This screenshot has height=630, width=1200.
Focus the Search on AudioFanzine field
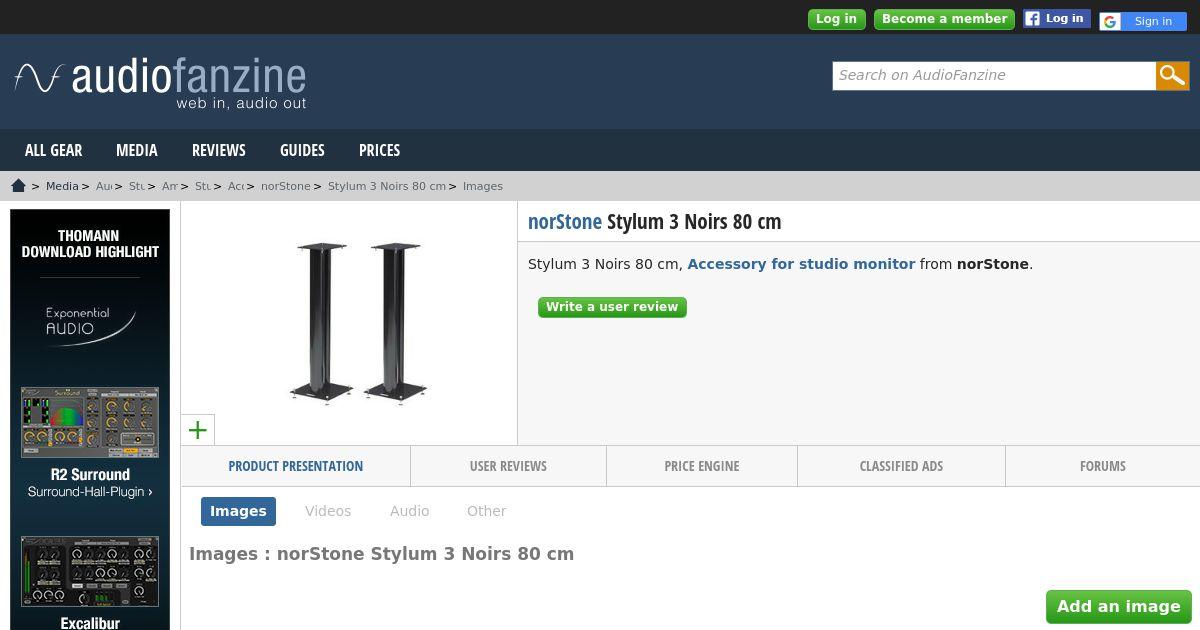(x=994, y=75)
